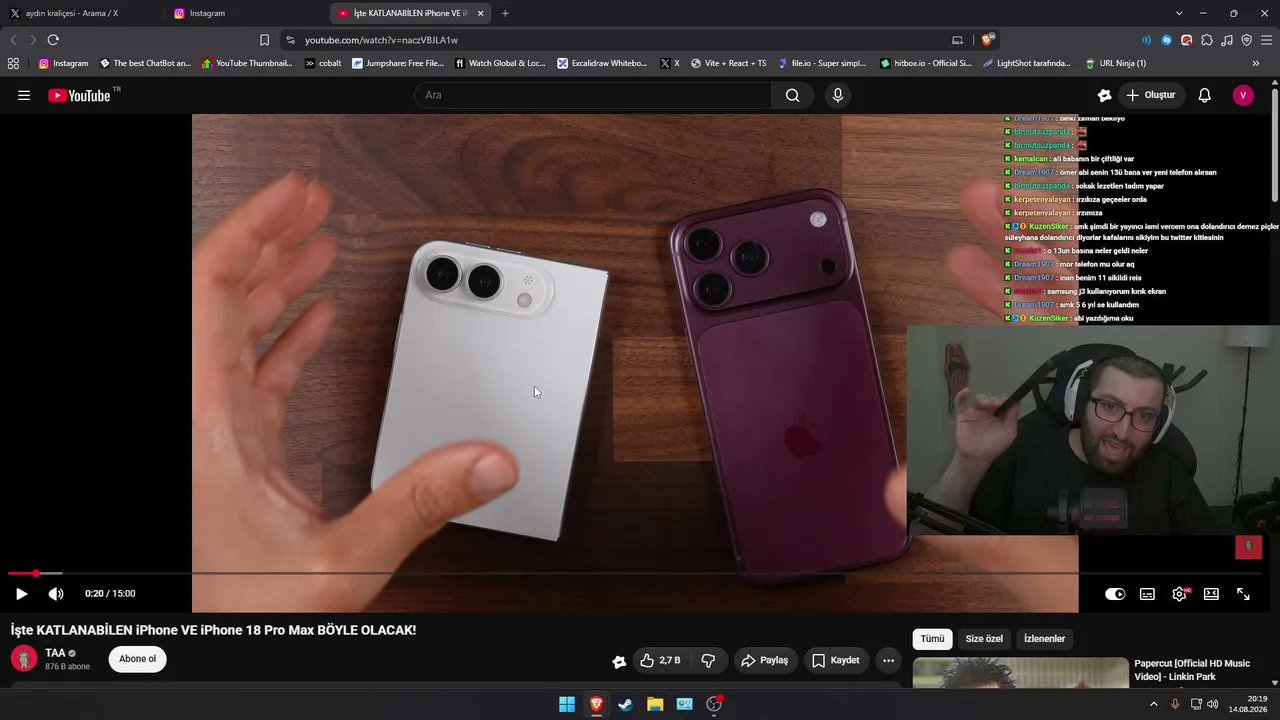This screenshot has height=720, width=1280.
Task: Subscribe with the Abone ol button
Action: tap(138, 659)
